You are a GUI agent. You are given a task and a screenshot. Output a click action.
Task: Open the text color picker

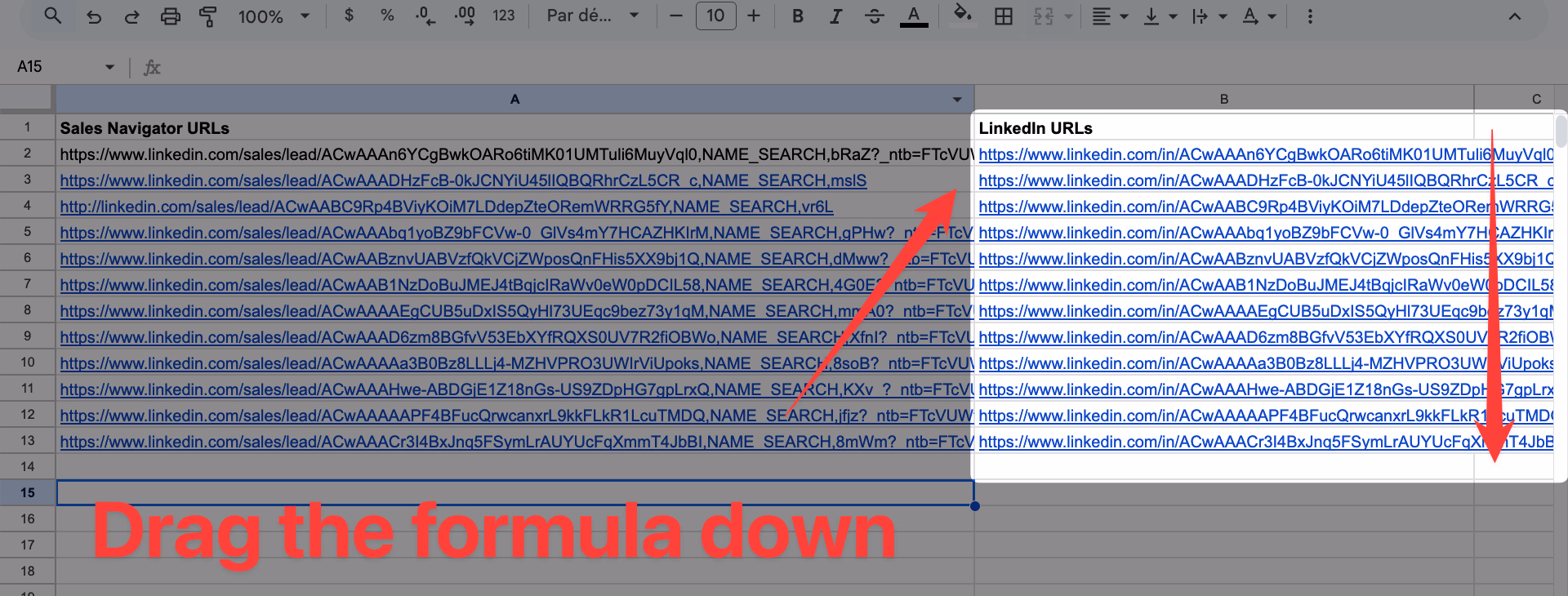click(914, 16)
